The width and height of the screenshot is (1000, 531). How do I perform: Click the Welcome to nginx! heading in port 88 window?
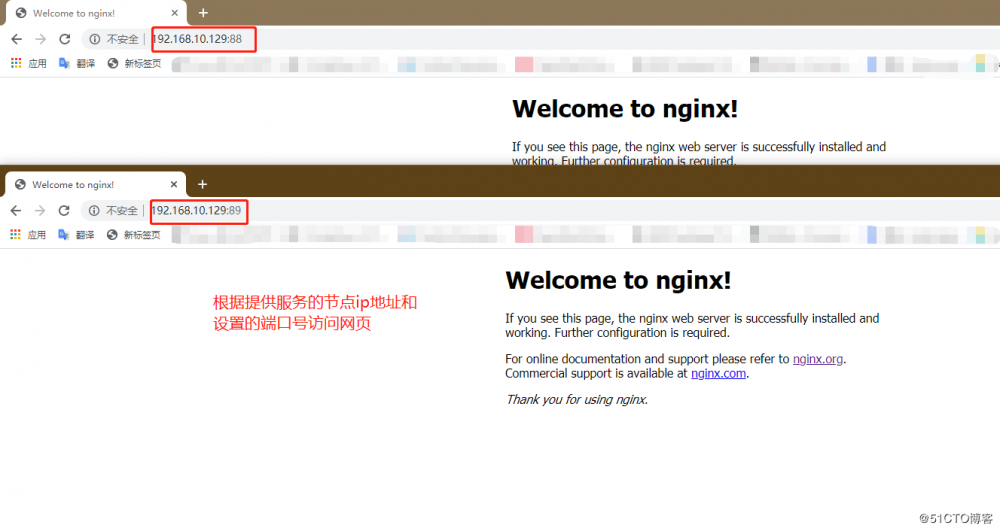pyautogui.click(x=625, y=109)
